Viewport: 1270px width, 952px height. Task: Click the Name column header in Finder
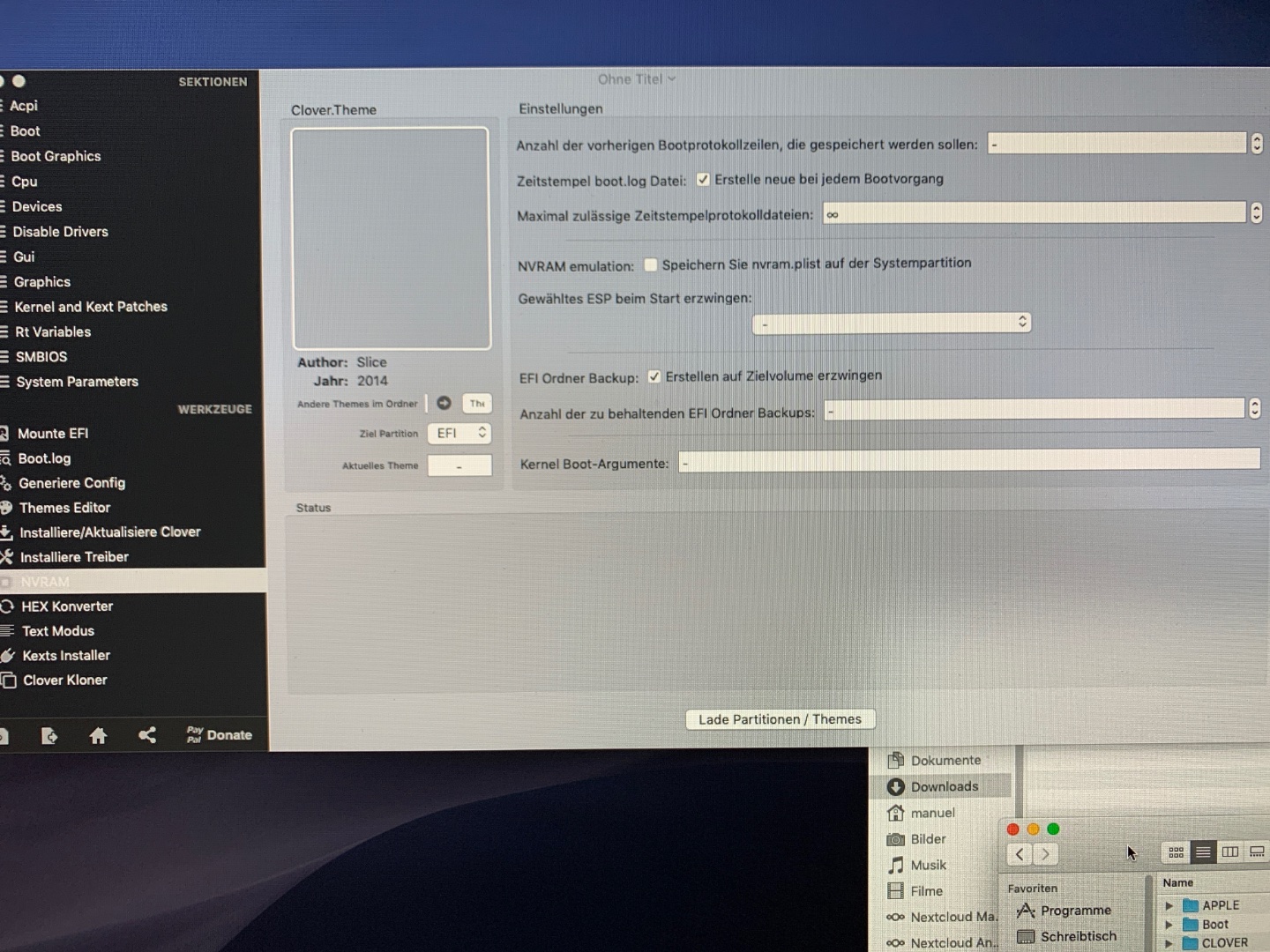[1177, 882]
